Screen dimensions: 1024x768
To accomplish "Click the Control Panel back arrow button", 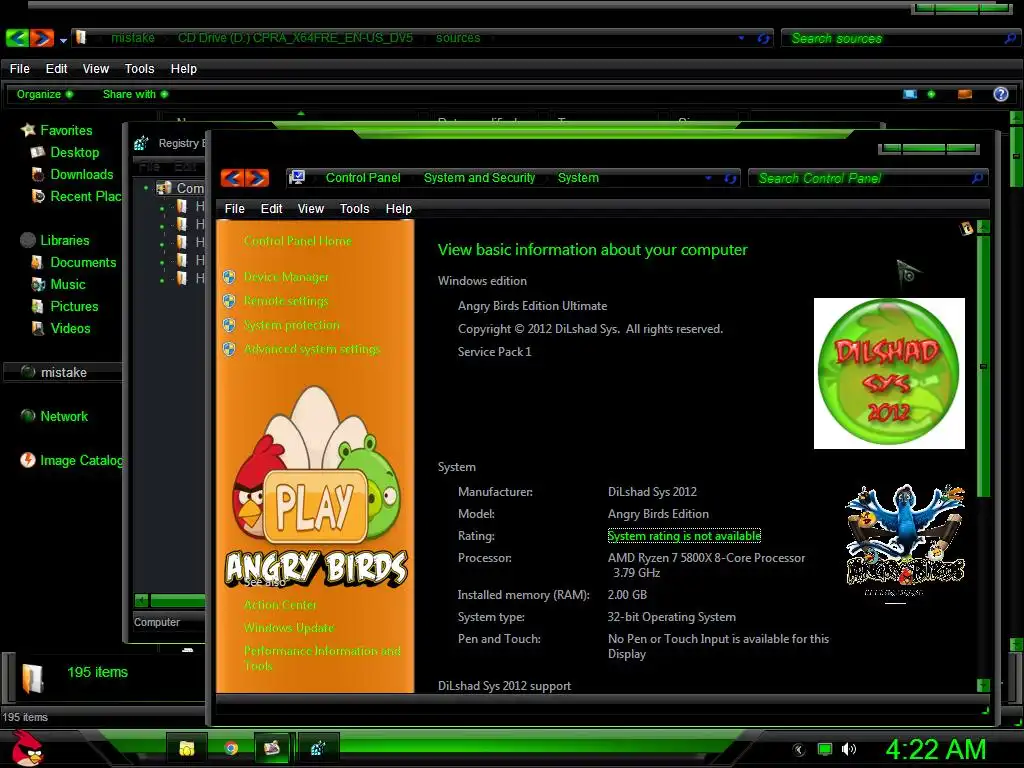I will pyautogui.click(x=232, y=178).
